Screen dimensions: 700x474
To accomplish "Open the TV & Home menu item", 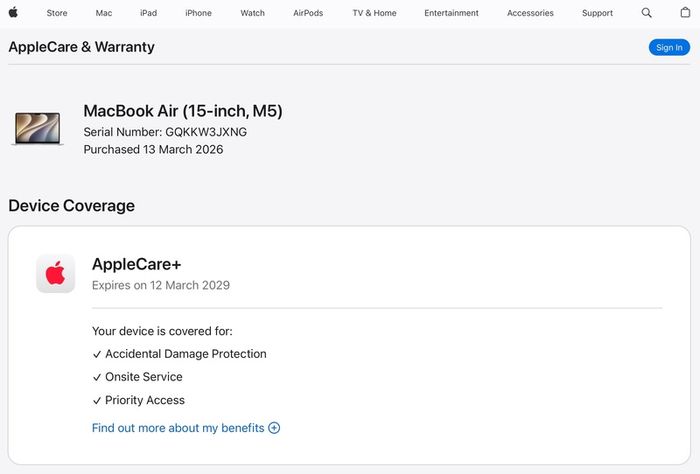I will [374, 13].
